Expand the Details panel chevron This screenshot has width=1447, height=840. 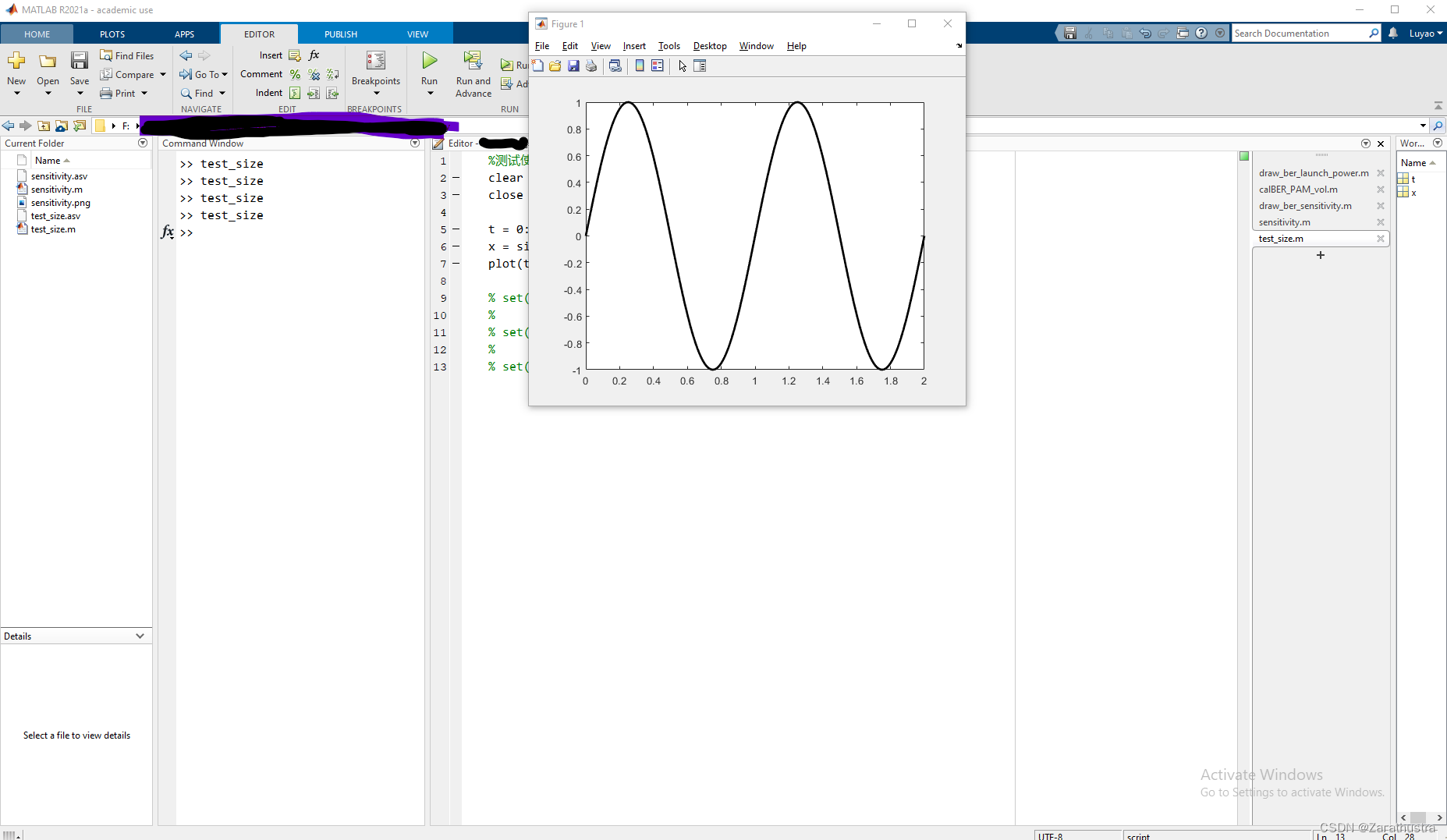point(140,636)
